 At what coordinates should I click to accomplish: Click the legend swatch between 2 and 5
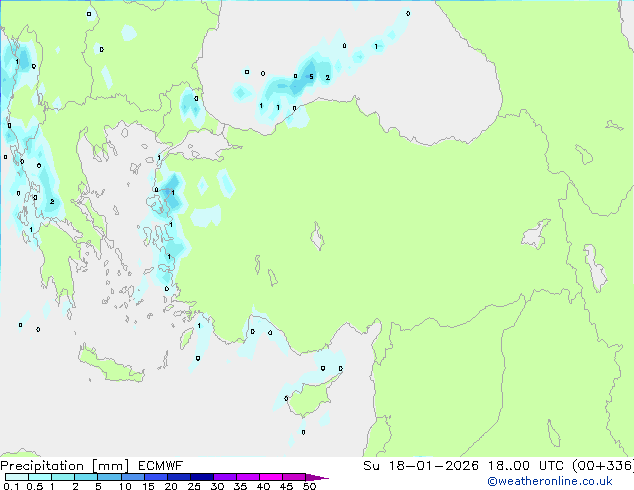click(x=86, y=477)
